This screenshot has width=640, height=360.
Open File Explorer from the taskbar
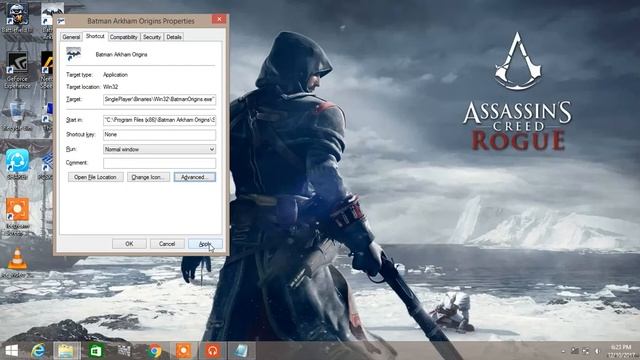click(66, 351)
